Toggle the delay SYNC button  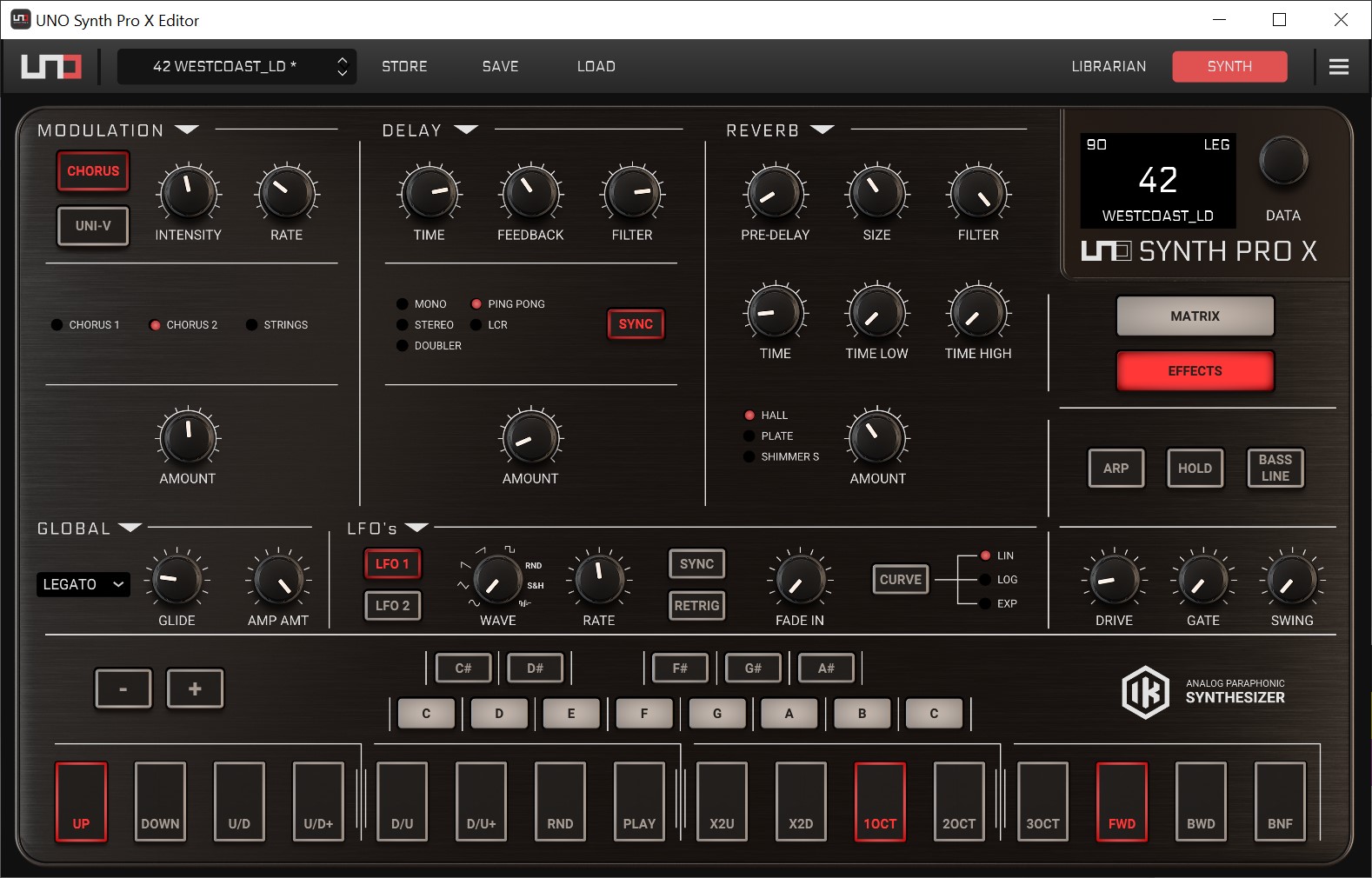tap(636, 324)
